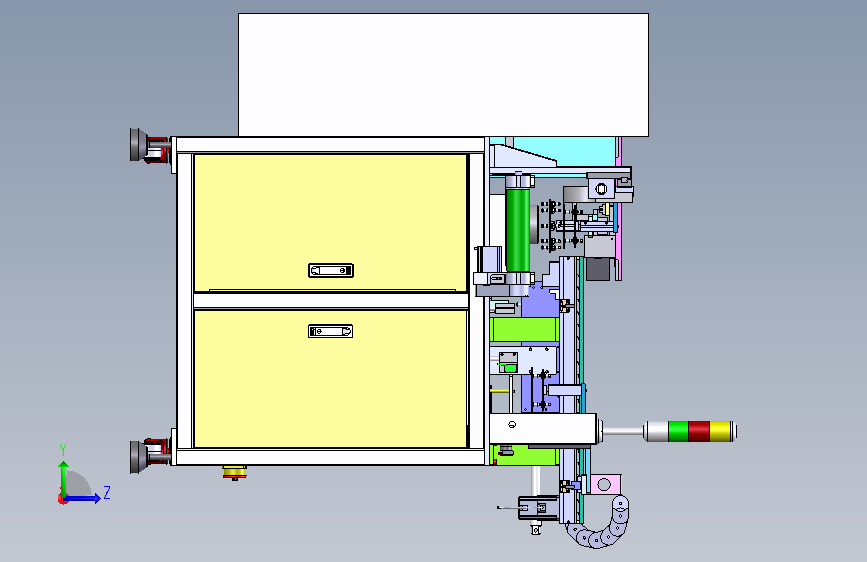The width and height of the screenshot is (867, 562).
Task: Click the lower drawer's pull handle
Action: 331,331
